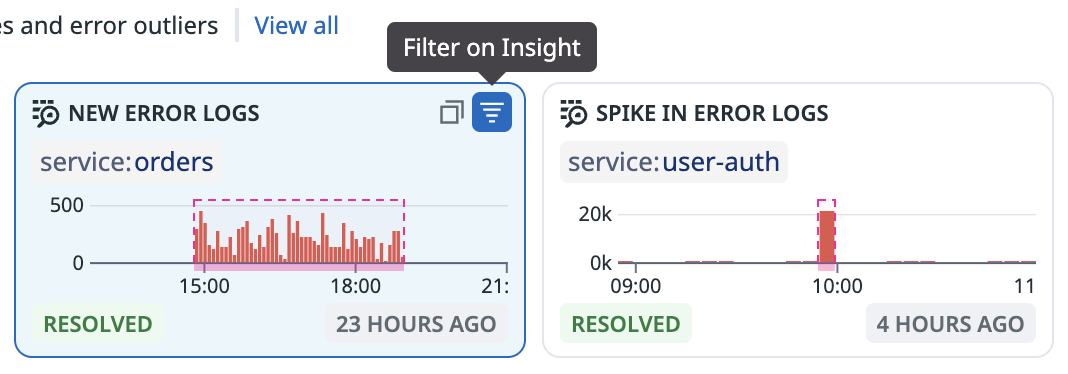Click the 15:00 label on orders chart

[204, 286]
